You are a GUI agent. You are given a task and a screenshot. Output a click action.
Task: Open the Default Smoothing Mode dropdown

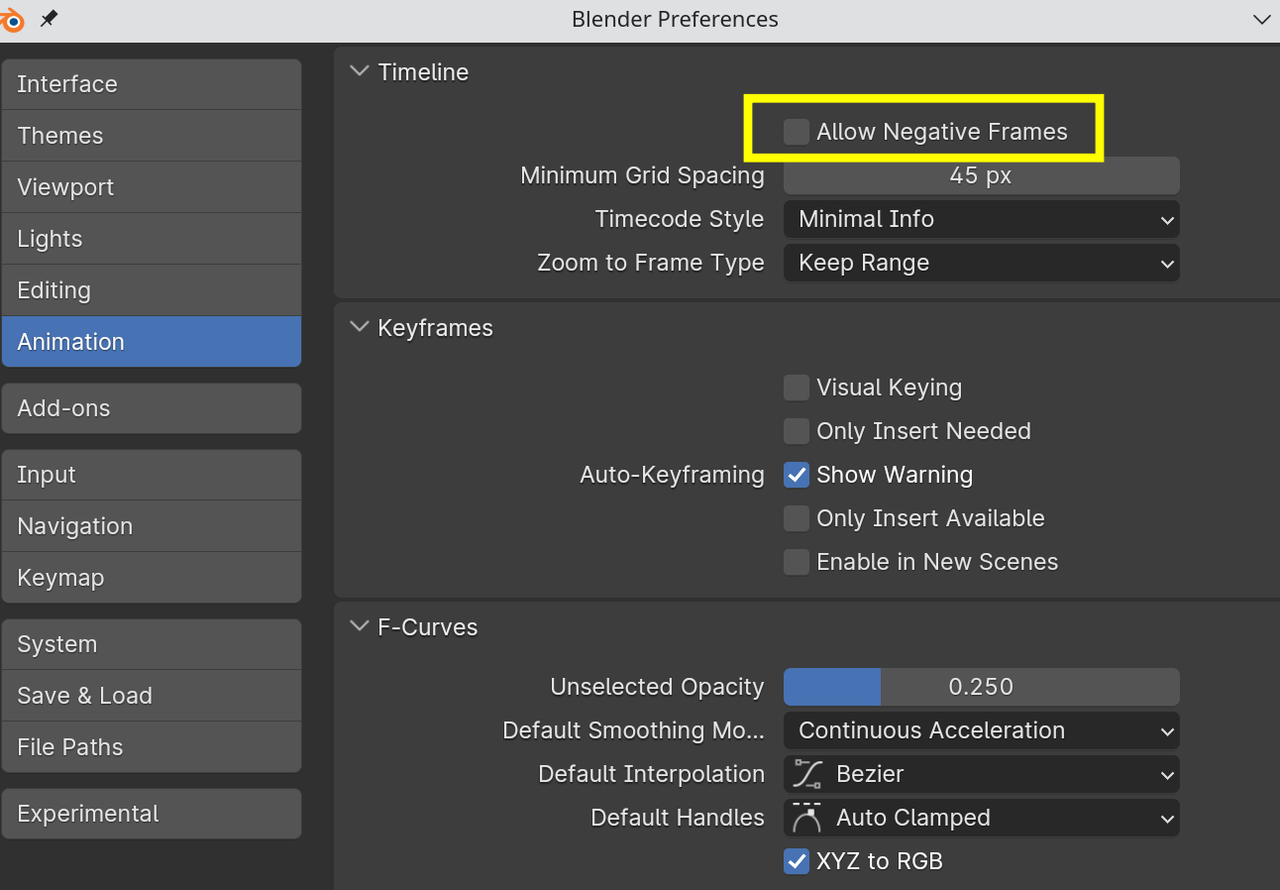981,730
